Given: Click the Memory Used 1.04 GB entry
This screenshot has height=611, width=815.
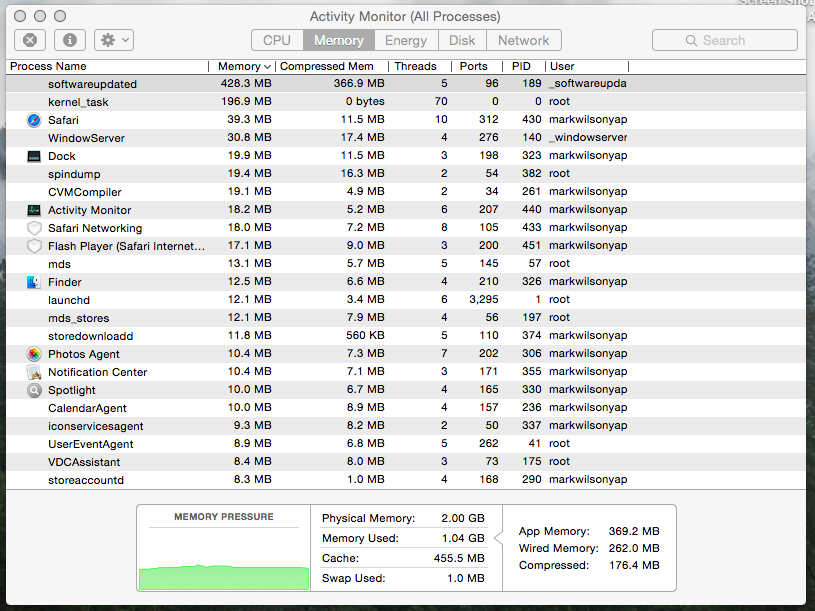Looking at the screenshot, I should tap(403, 538).
